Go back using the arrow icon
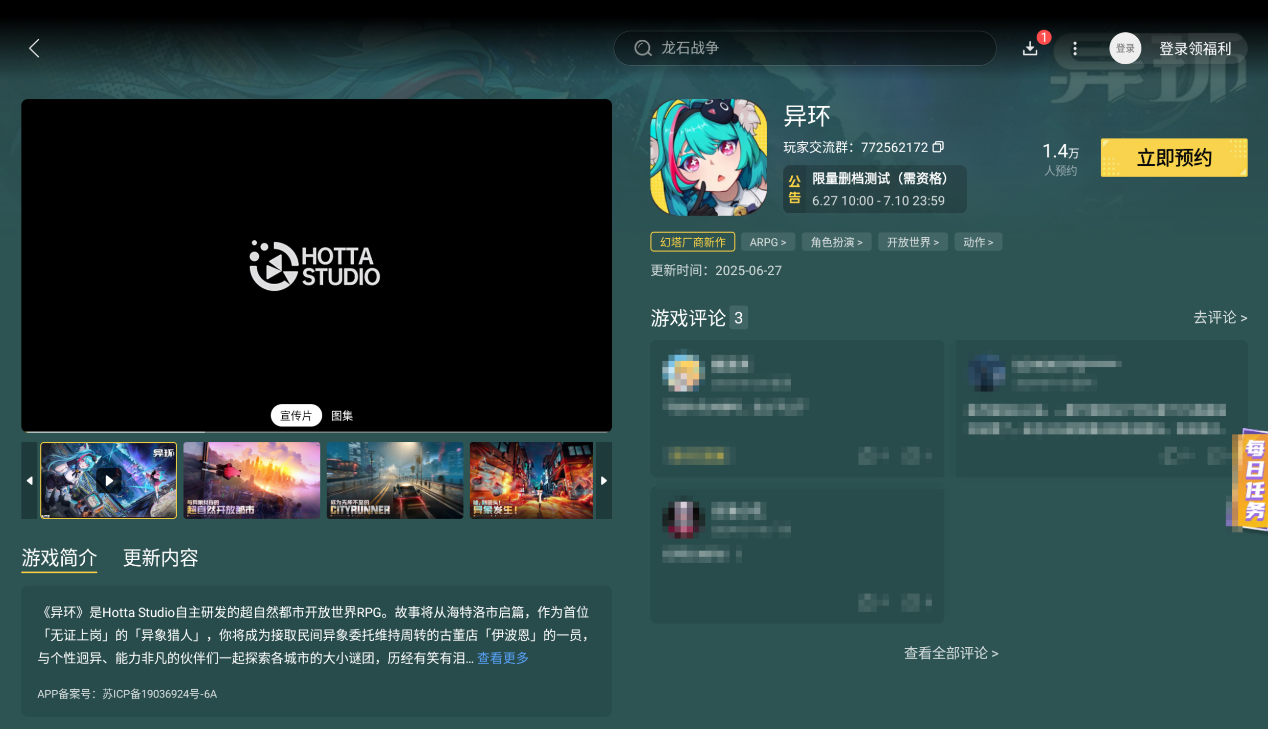 click(x=33, y=47)
